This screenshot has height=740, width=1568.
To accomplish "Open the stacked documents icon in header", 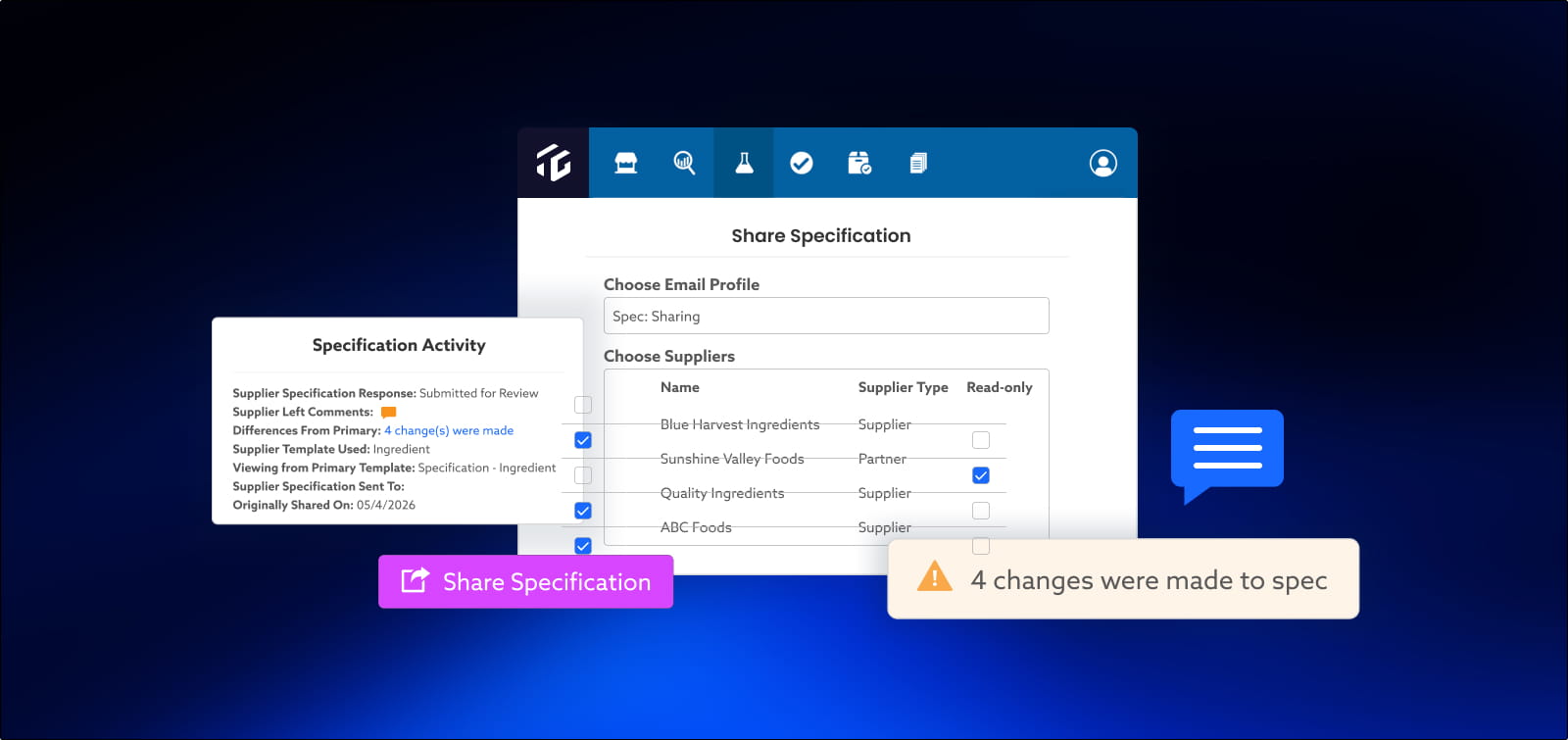I will tap(918, 163).
